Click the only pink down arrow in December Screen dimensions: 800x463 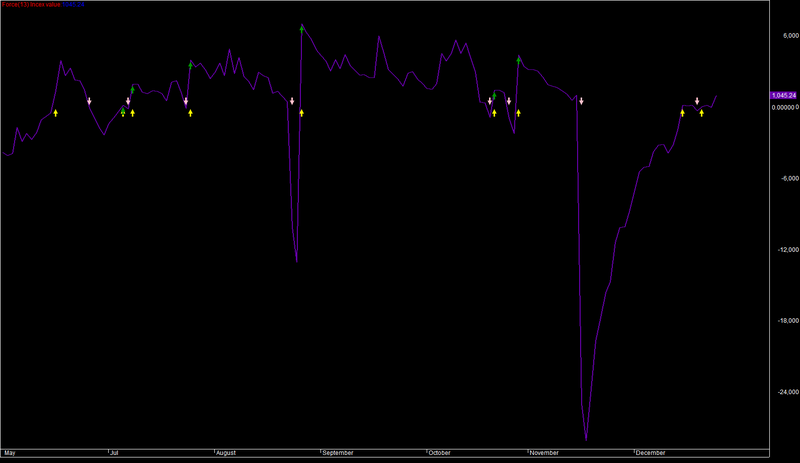click(697, 101)
